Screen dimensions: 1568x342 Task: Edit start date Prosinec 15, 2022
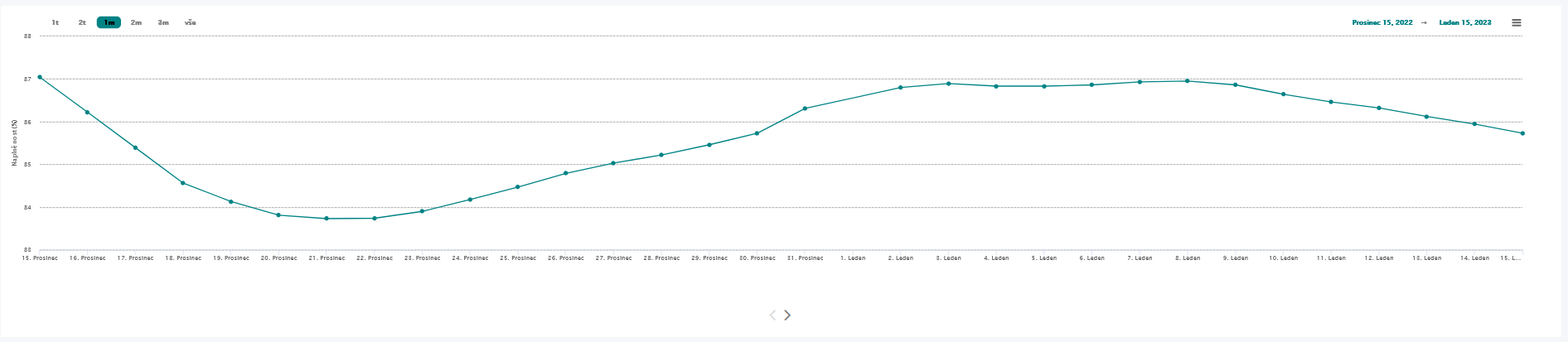click(1382, 22)
